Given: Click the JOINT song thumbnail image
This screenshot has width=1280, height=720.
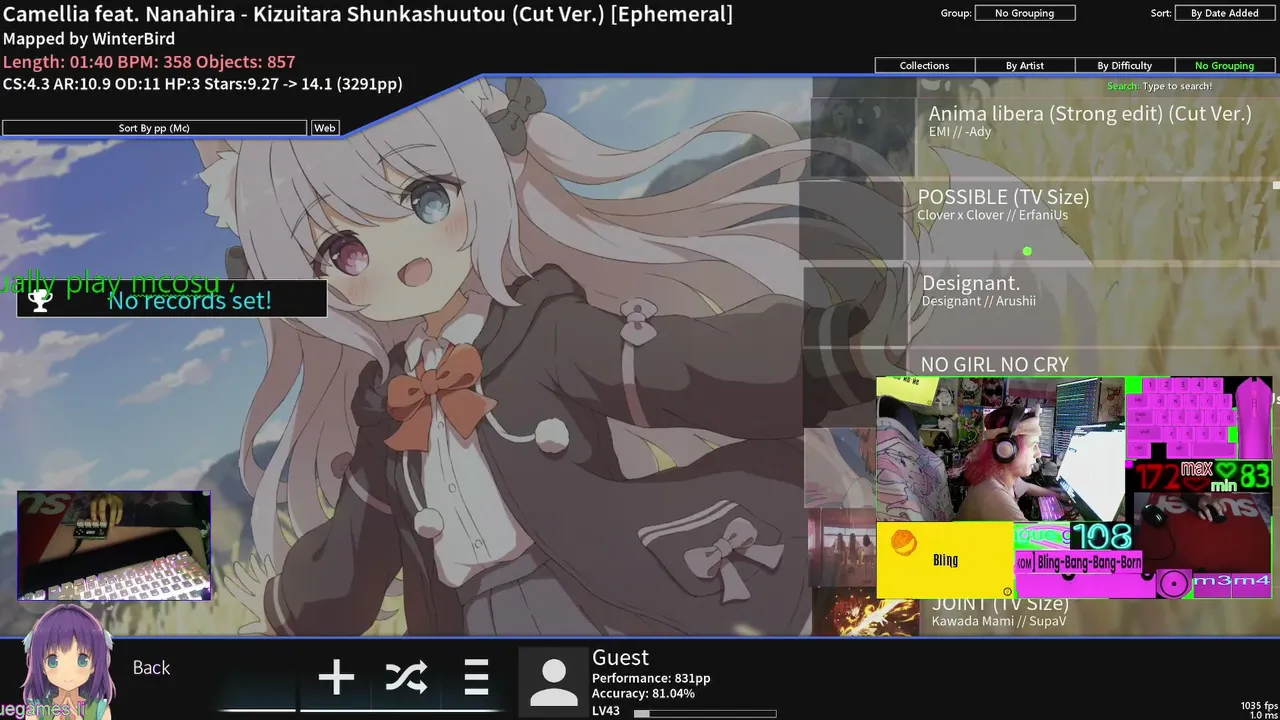Looking at the screenshot, I should (867, 612).
